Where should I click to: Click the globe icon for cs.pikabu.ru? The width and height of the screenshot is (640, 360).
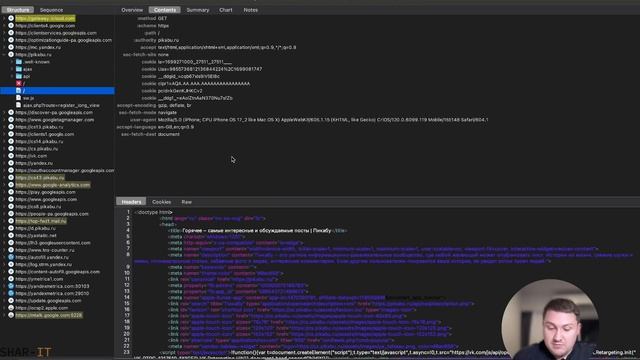[11, 149]
